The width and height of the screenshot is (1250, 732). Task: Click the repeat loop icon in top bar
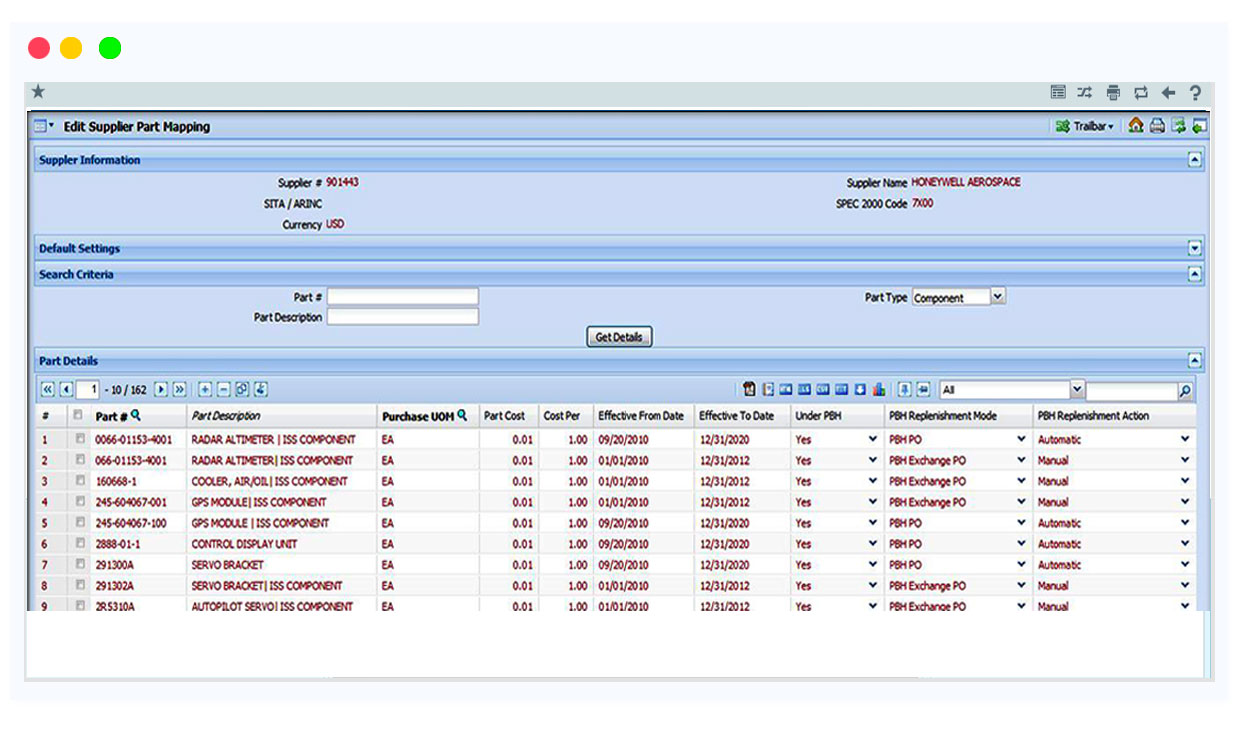coord(1141,93)
